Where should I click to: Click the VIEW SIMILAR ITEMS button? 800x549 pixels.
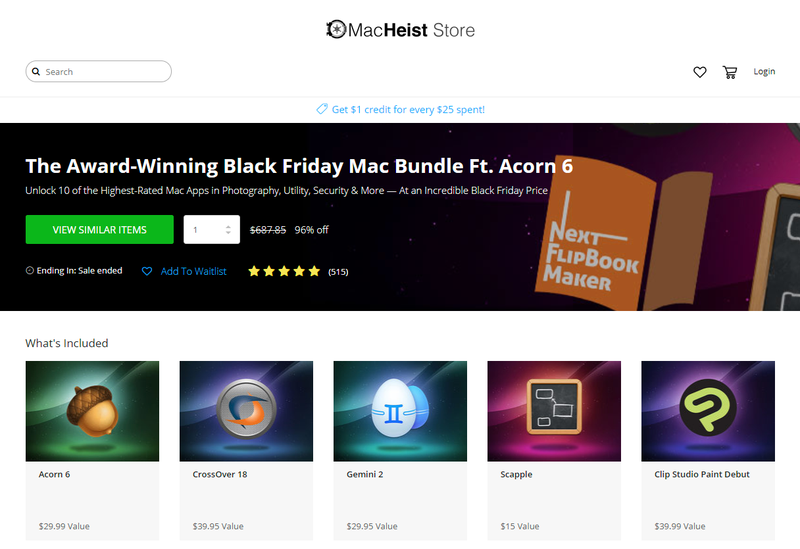point(99,230)
